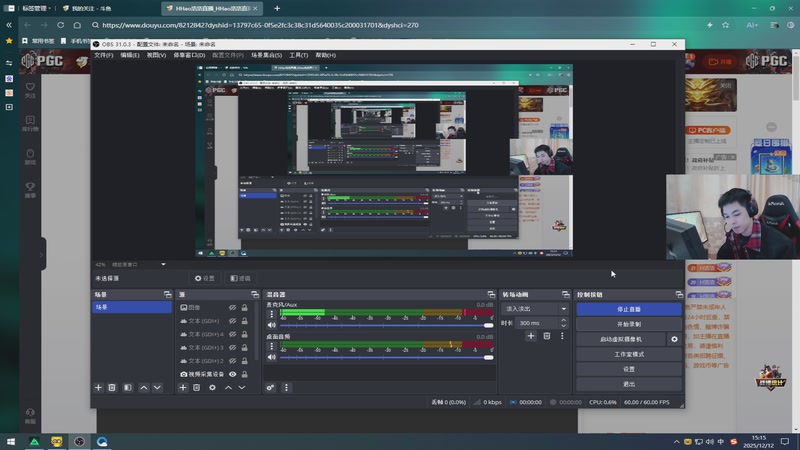
Task: Open transition properties three-dot menu
Action: coord(562,336)
